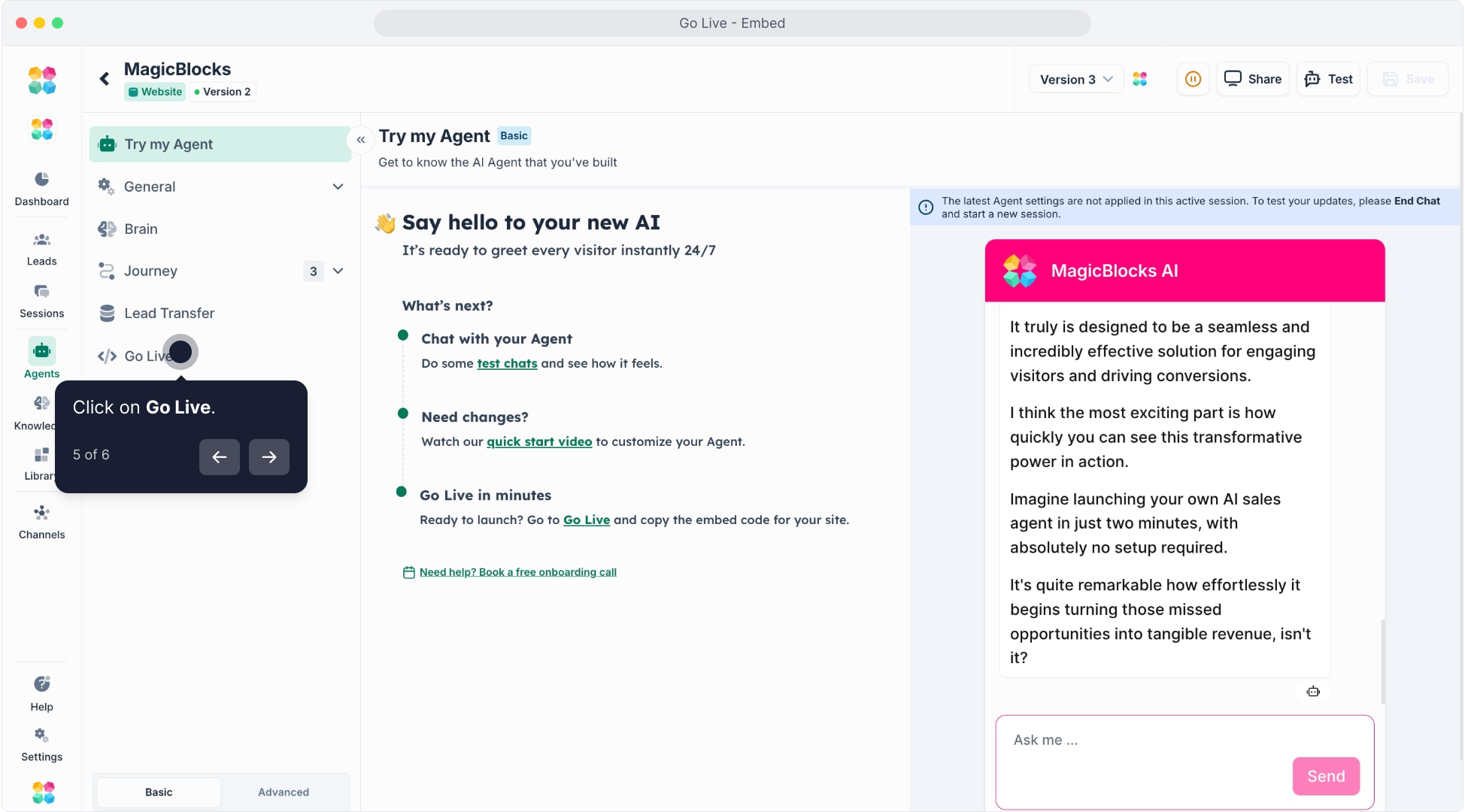Open the quick start video link
The width and height of the screenshot is (1465, 812).
tap(539, 442)
